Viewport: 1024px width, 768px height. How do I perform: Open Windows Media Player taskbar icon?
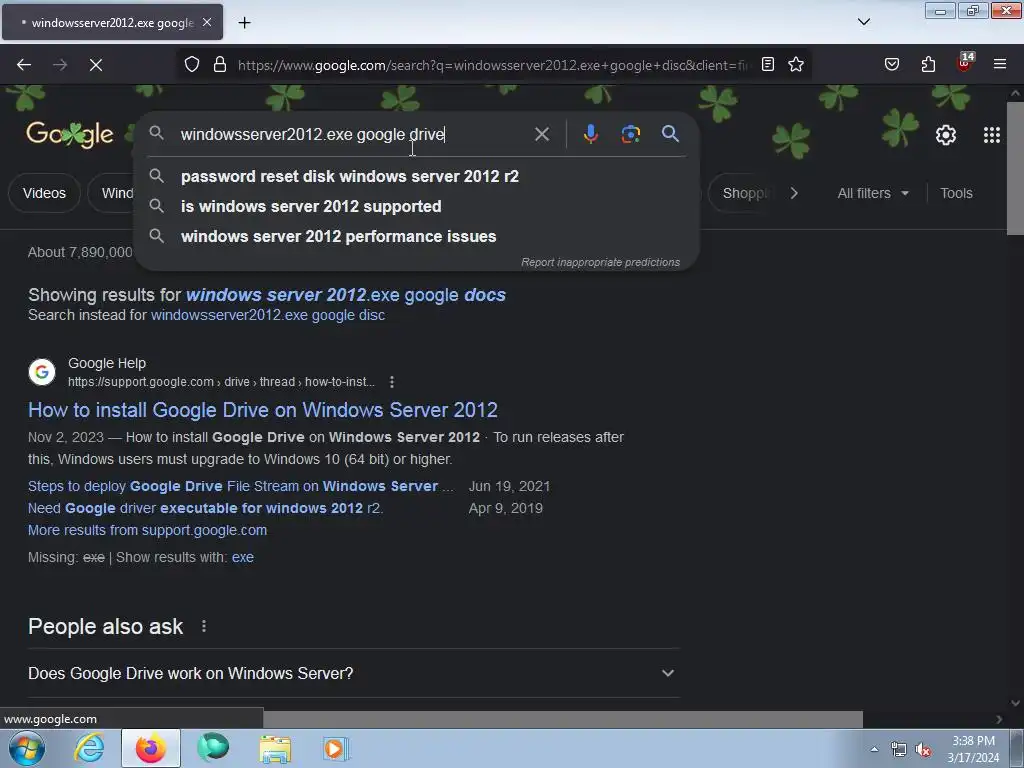(336, 748)
